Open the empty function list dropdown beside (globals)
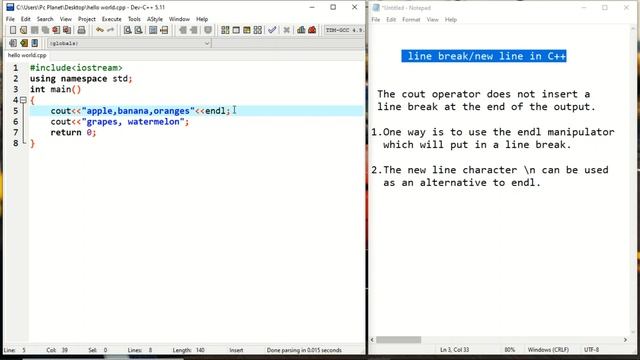The width and height of the screenshot is (640, 360). (288, 43)
